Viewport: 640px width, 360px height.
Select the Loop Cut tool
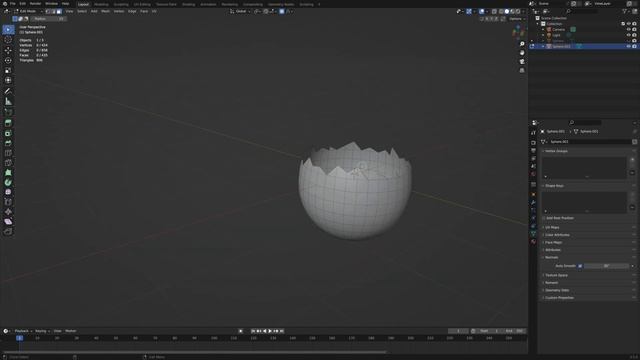8,153
